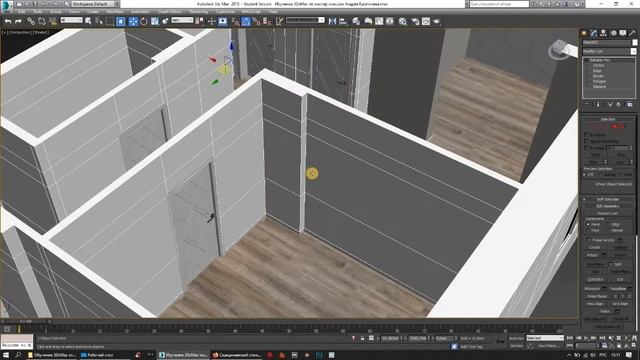Click the object color swatch beside name
This screenshot has width=640, height=360.
click(635, 42)
